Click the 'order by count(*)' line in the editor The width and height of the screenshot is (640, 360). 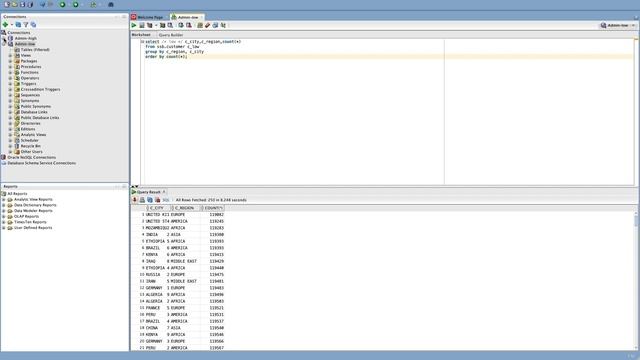166,57
